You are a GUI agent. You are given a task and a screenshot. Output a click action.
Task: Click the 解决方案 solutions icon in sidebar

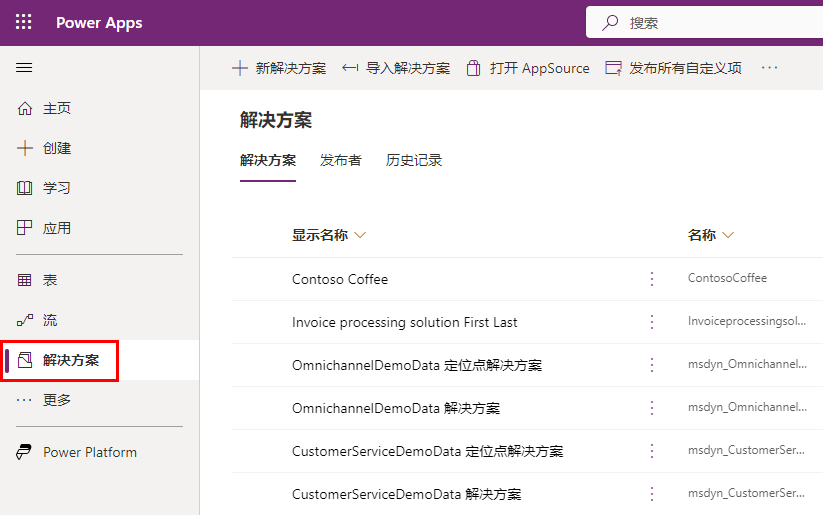(x=25, y=360)
